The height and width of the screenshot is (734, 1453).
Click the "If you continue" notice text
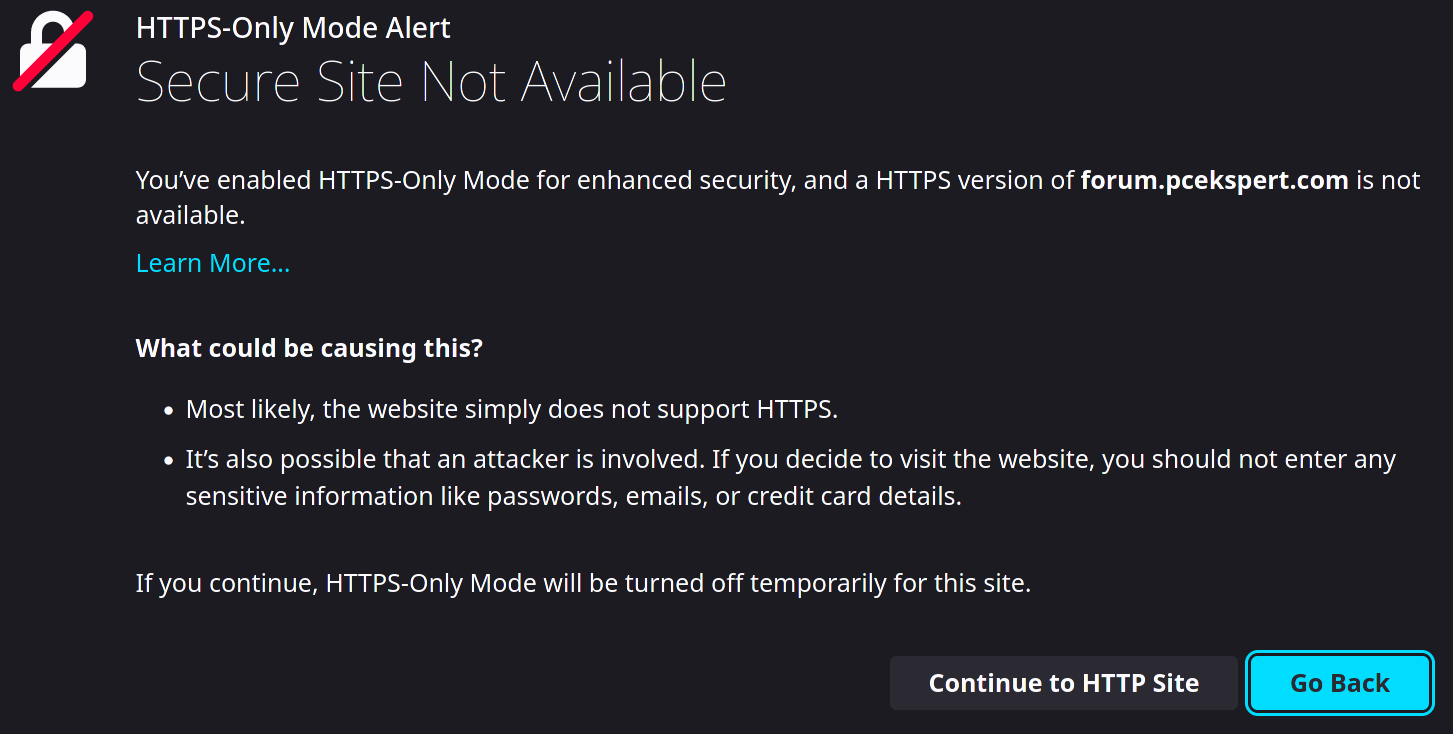tap(228, 583)
